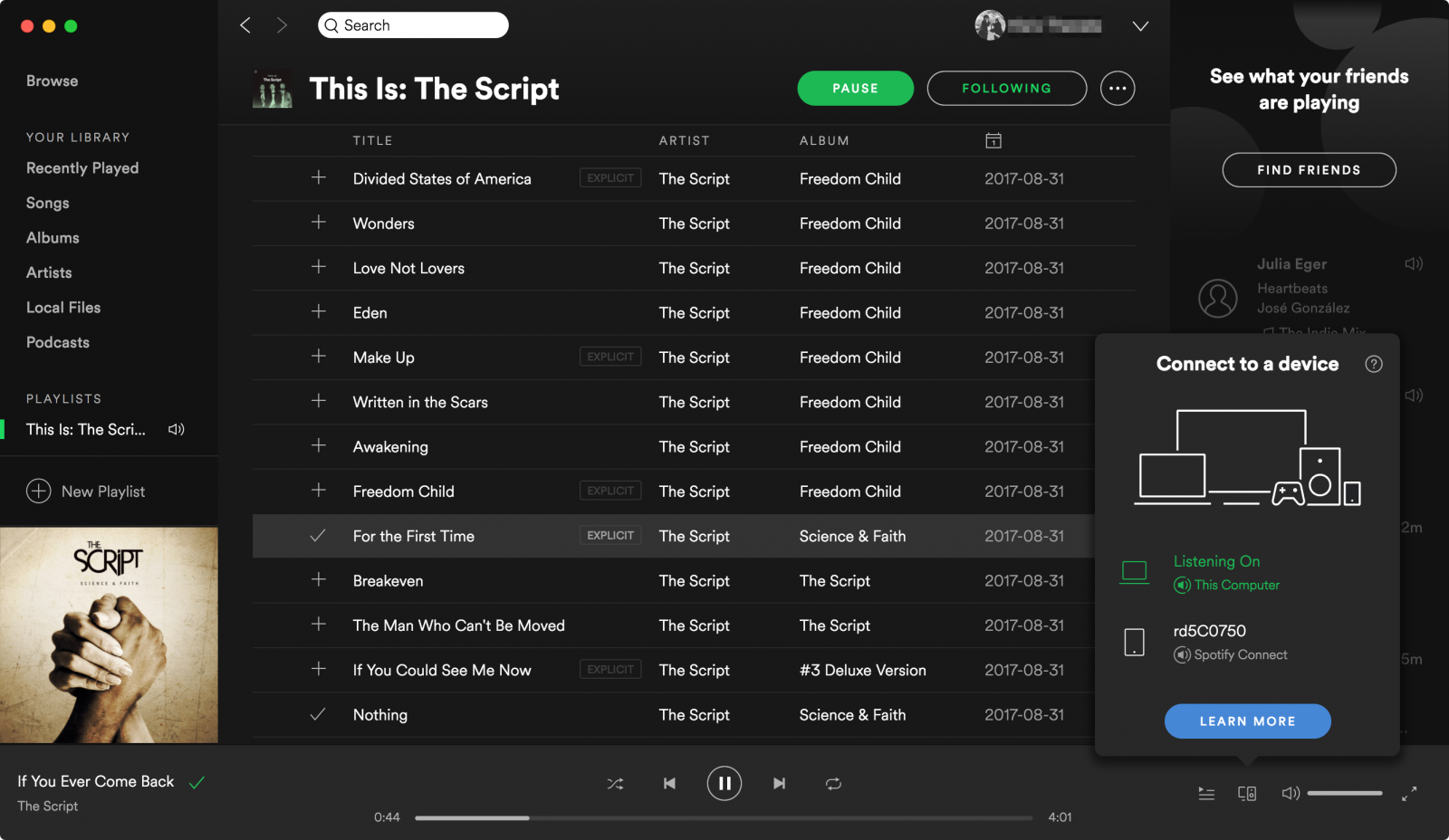
Task: Add Eden to your library
Action: pos(319,311)
